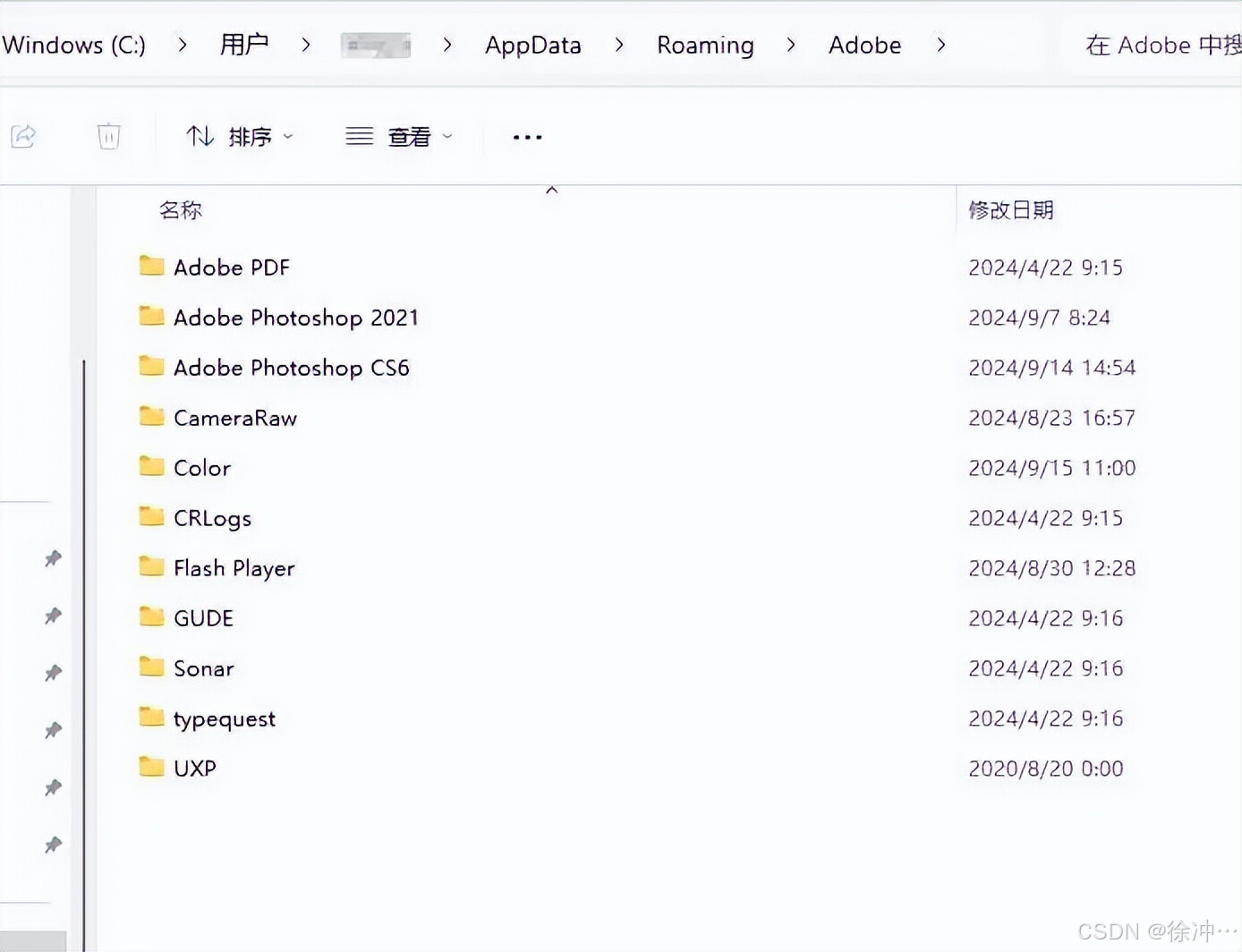Click the share icon in the toolbar

click(x=23, y=136)
